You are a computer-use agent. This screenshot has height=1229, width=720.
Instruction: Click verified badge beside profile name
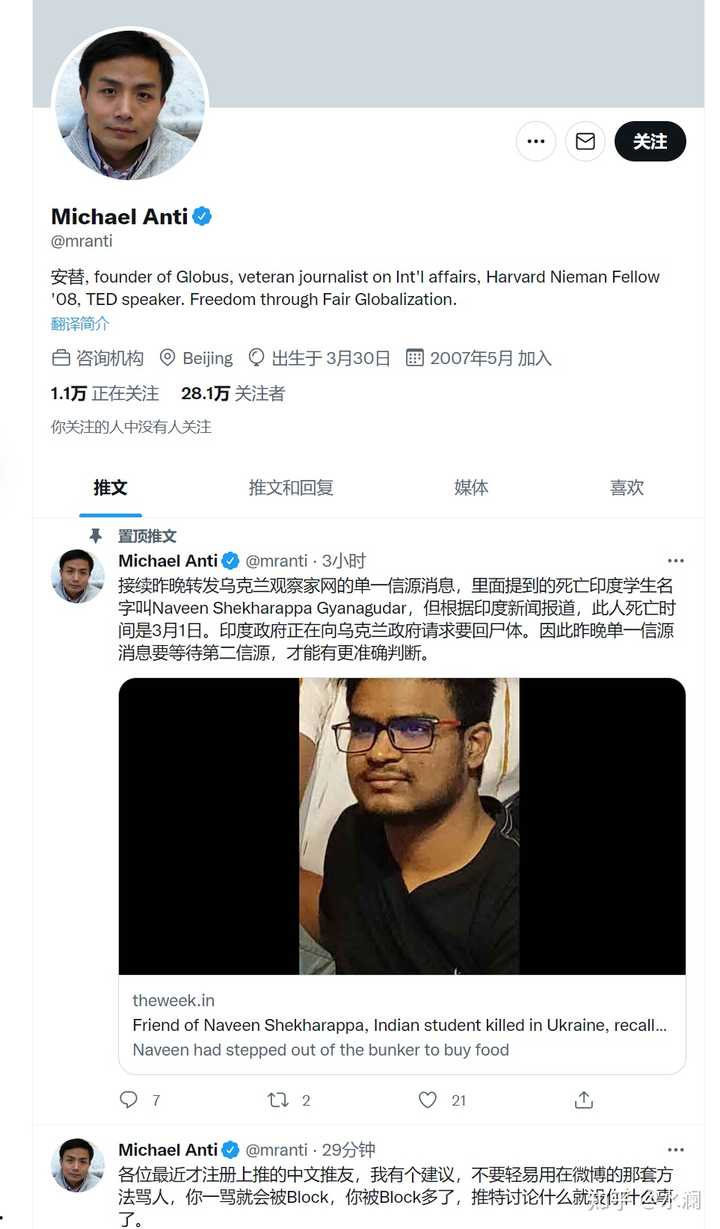click(x=202, y=216)
